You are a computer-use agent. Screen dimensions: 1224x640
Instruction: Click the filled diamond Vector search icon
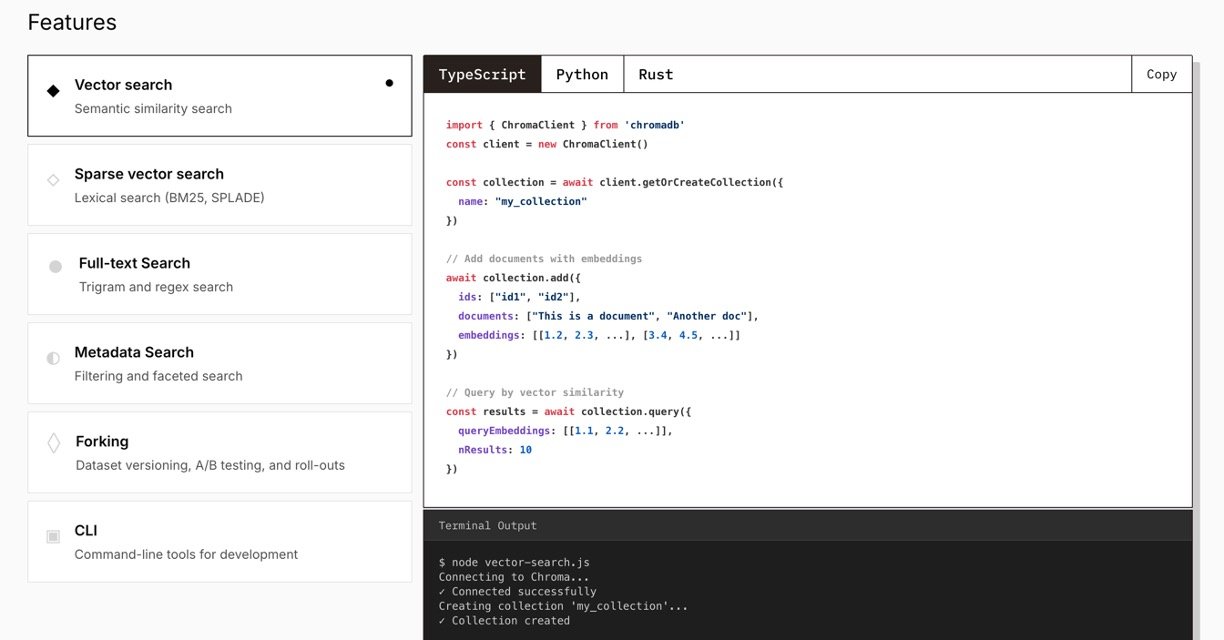click(53, 91)
